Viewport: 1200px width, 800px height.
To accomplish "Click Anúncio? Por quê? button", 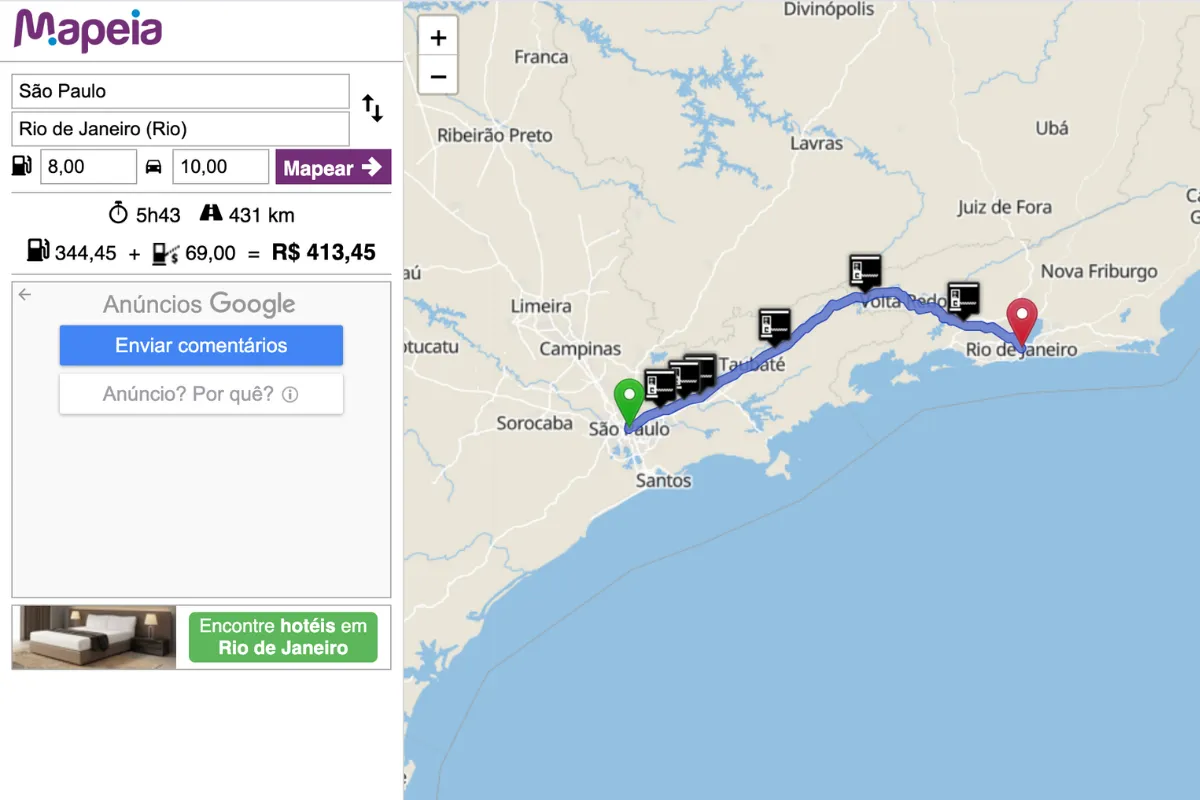I will tap(201, 394).
